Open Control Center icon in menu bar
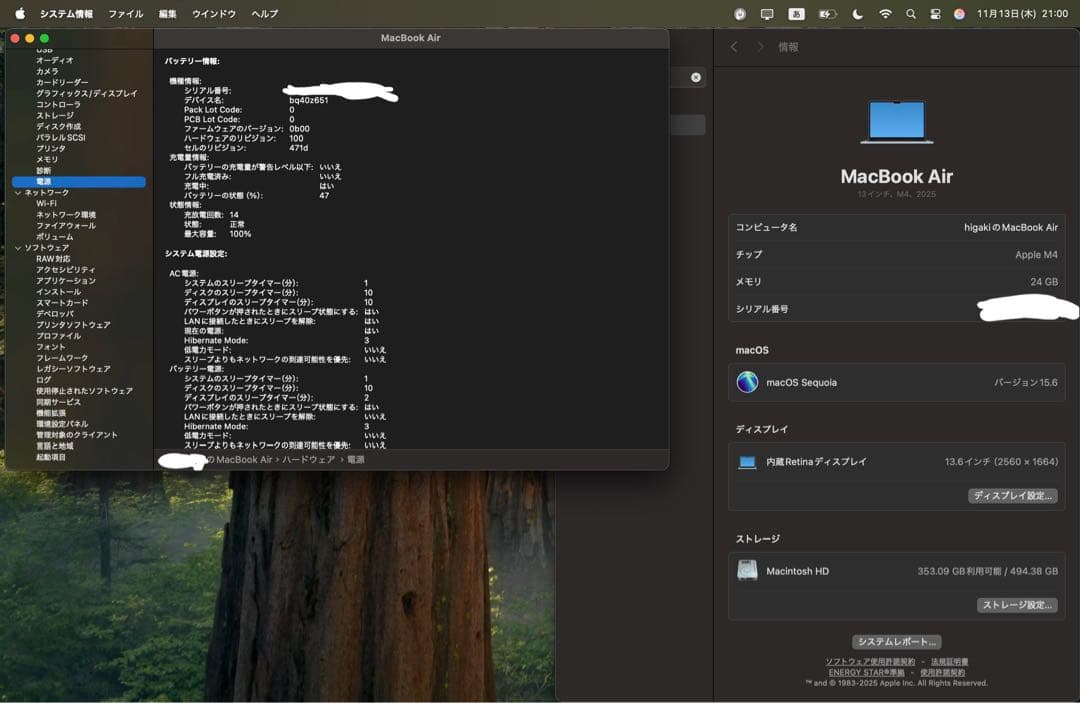Viewport: 1080px width, 703px height. [935, 14]
